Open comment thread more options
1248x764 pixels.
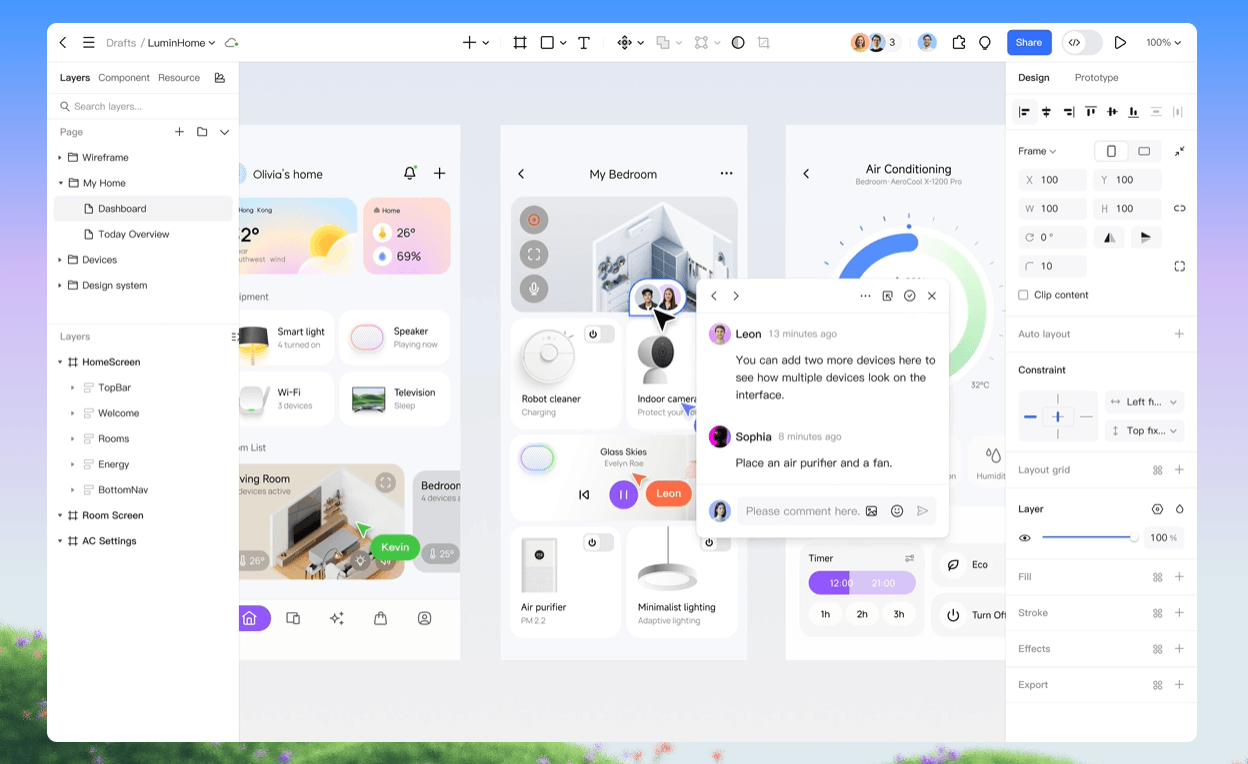tap(865, 296)
